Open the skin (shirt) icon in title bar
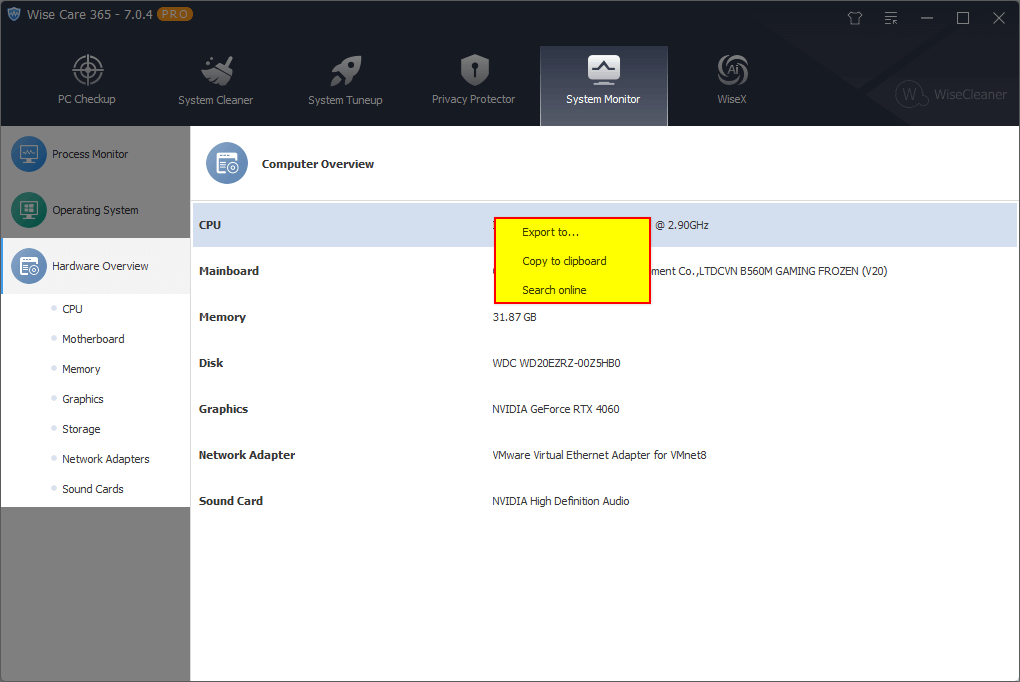 [x=855, y=18]
